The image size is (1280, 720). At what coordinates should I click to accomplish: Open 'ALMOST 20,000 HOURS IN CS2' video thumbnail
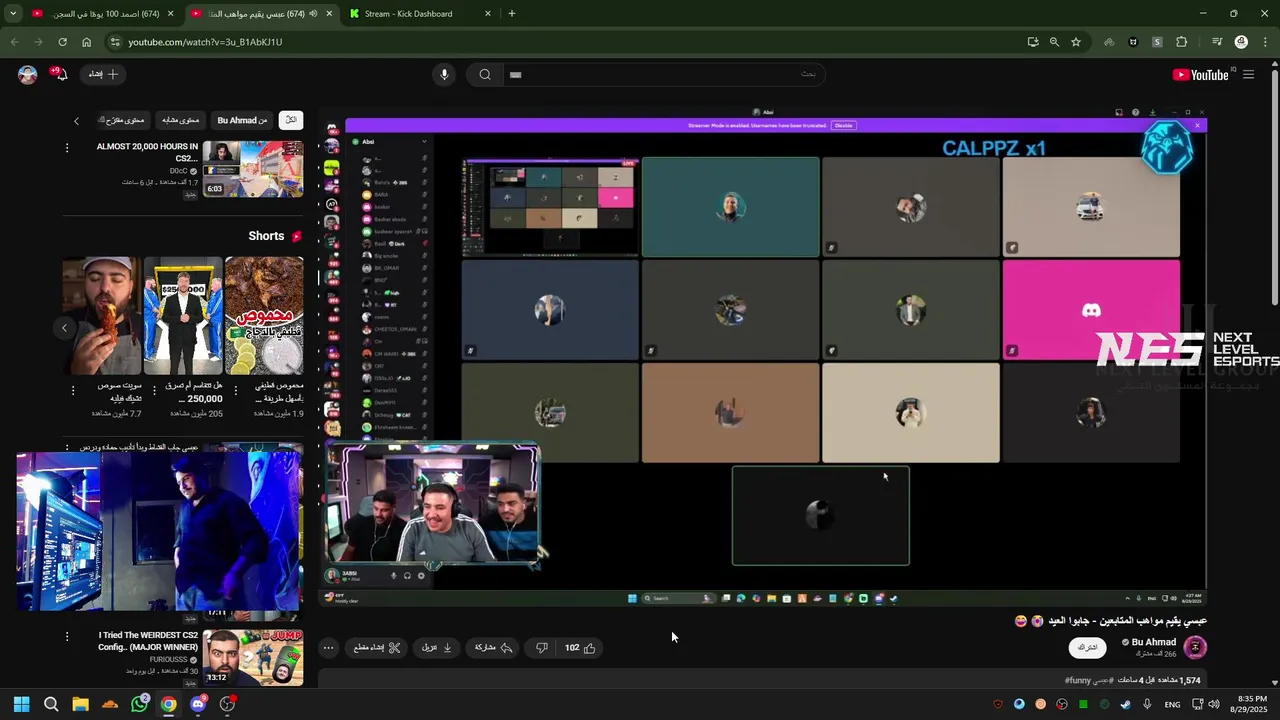(x=253, y=169)
